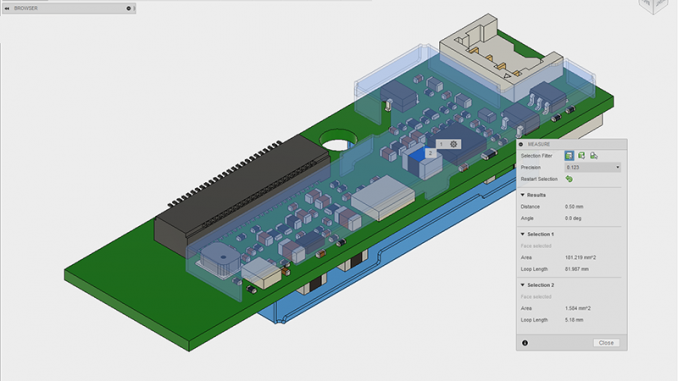The height and width of the screenshot is (381, 678).
Task: Click the green Restart Selection icon
Action: [x=569, y=179]
